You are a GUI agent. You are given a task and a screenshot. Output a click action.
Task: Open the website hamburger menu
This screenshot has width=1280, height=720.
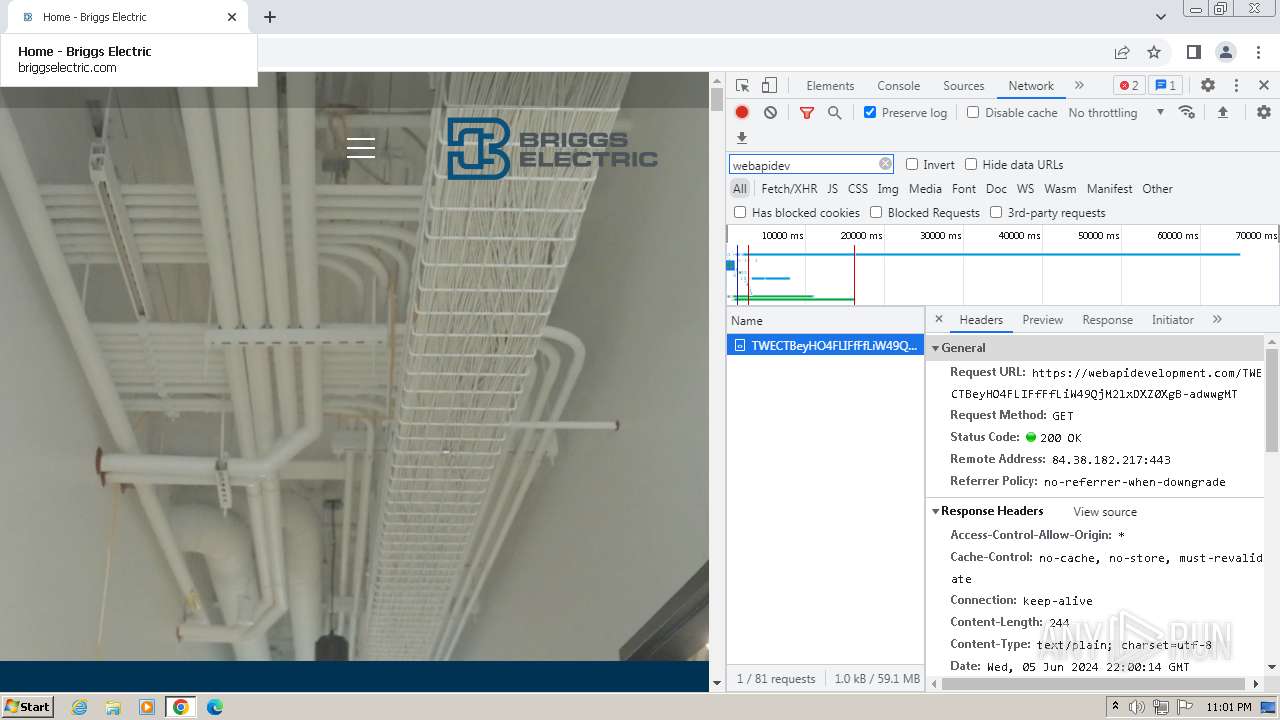(x=361, y=148)
